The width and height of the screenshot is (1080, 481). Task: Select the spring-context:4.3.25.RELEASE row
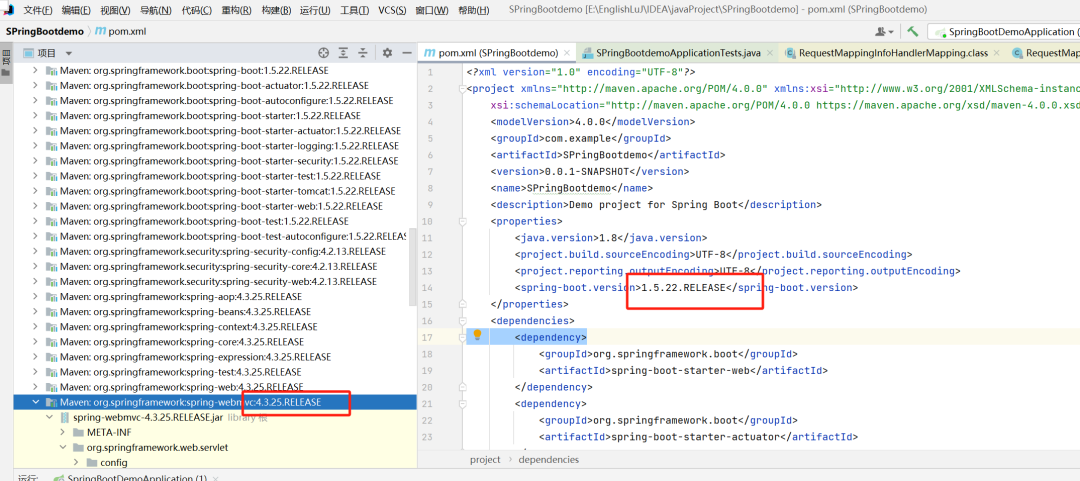214,327
